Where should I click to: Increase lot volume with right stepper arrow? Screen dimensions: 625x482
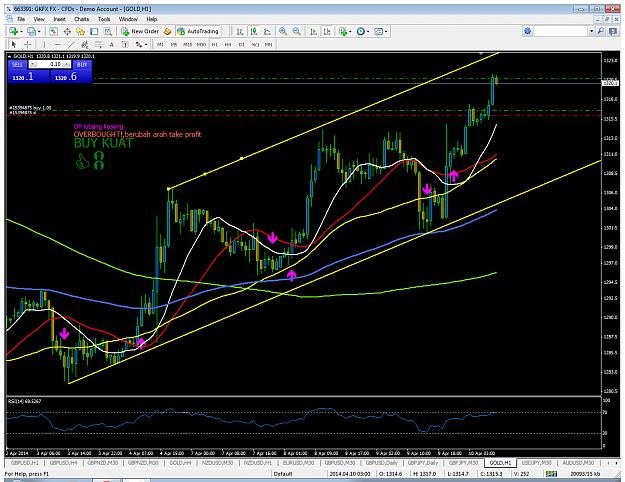coord(67,64)
